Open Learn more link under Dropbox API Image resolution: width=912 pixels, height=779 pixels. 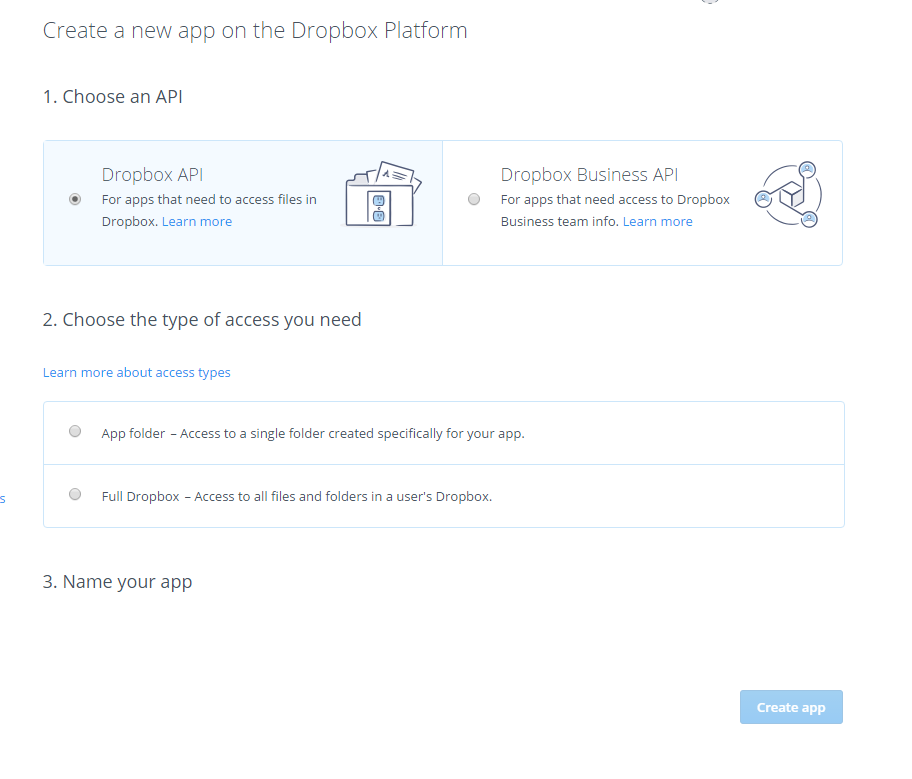(197, 222)
